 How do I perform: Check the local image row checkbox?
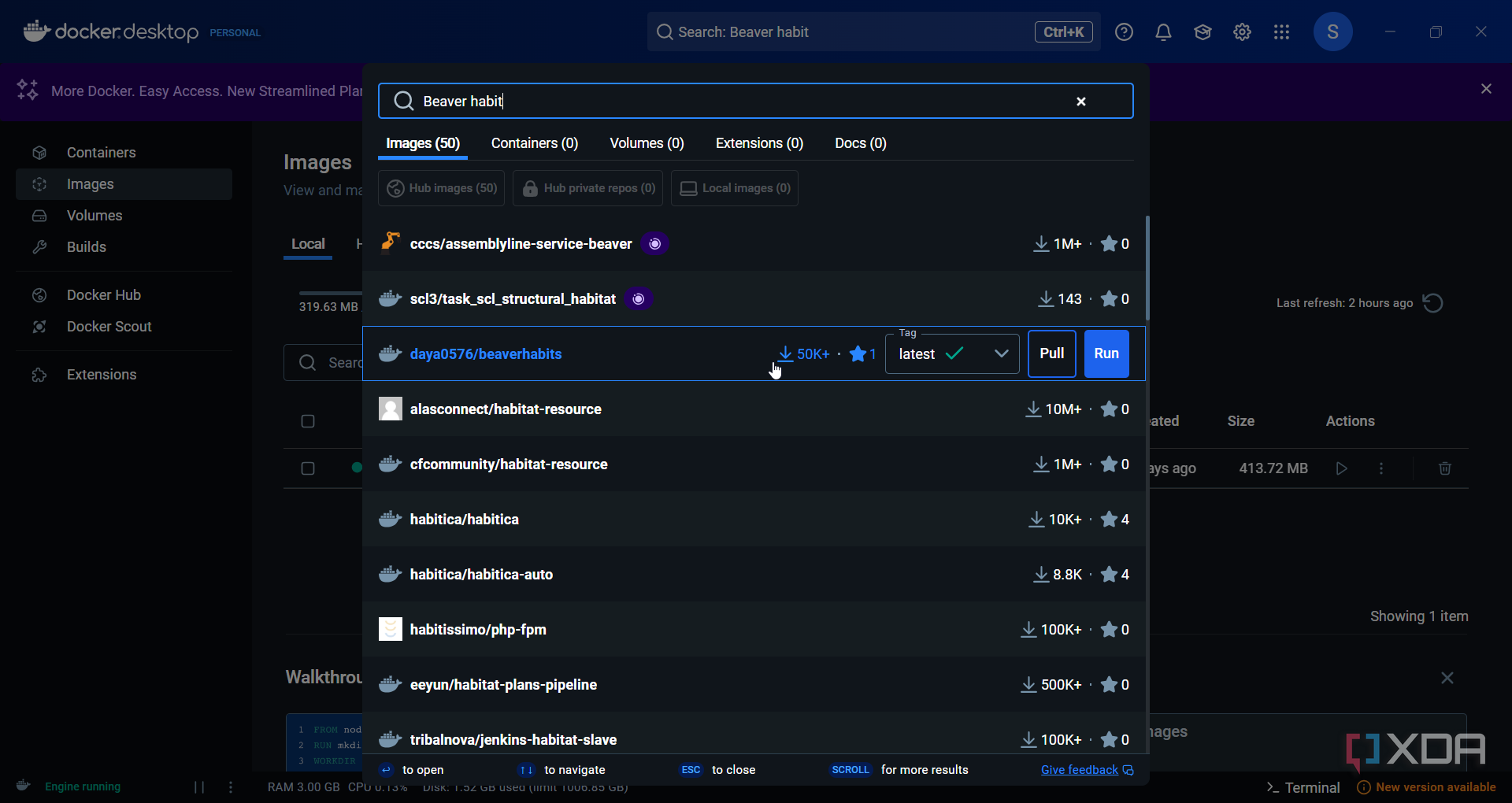click(x=308, y=468)
